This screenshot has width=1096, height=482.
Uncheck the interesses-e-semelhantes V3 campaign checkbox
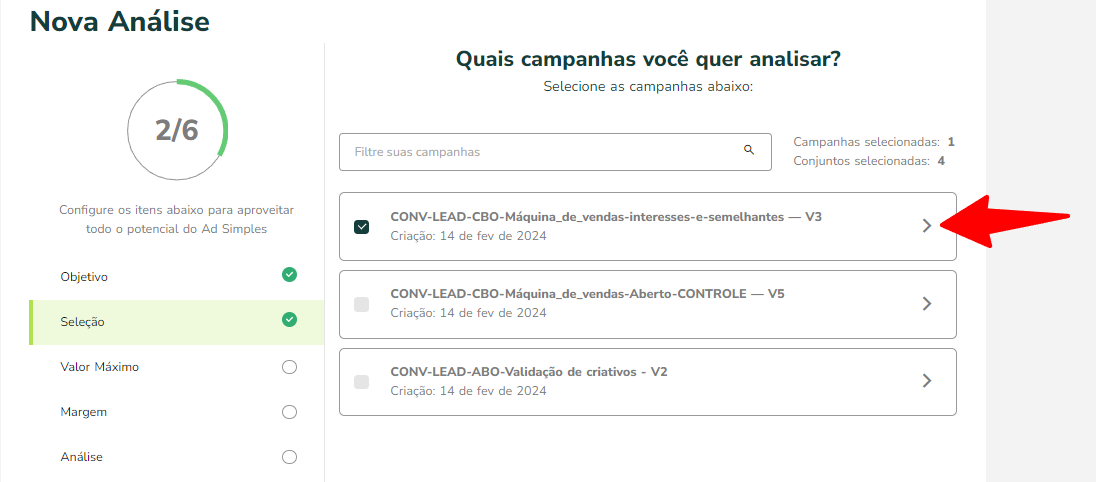pos(361,227)
